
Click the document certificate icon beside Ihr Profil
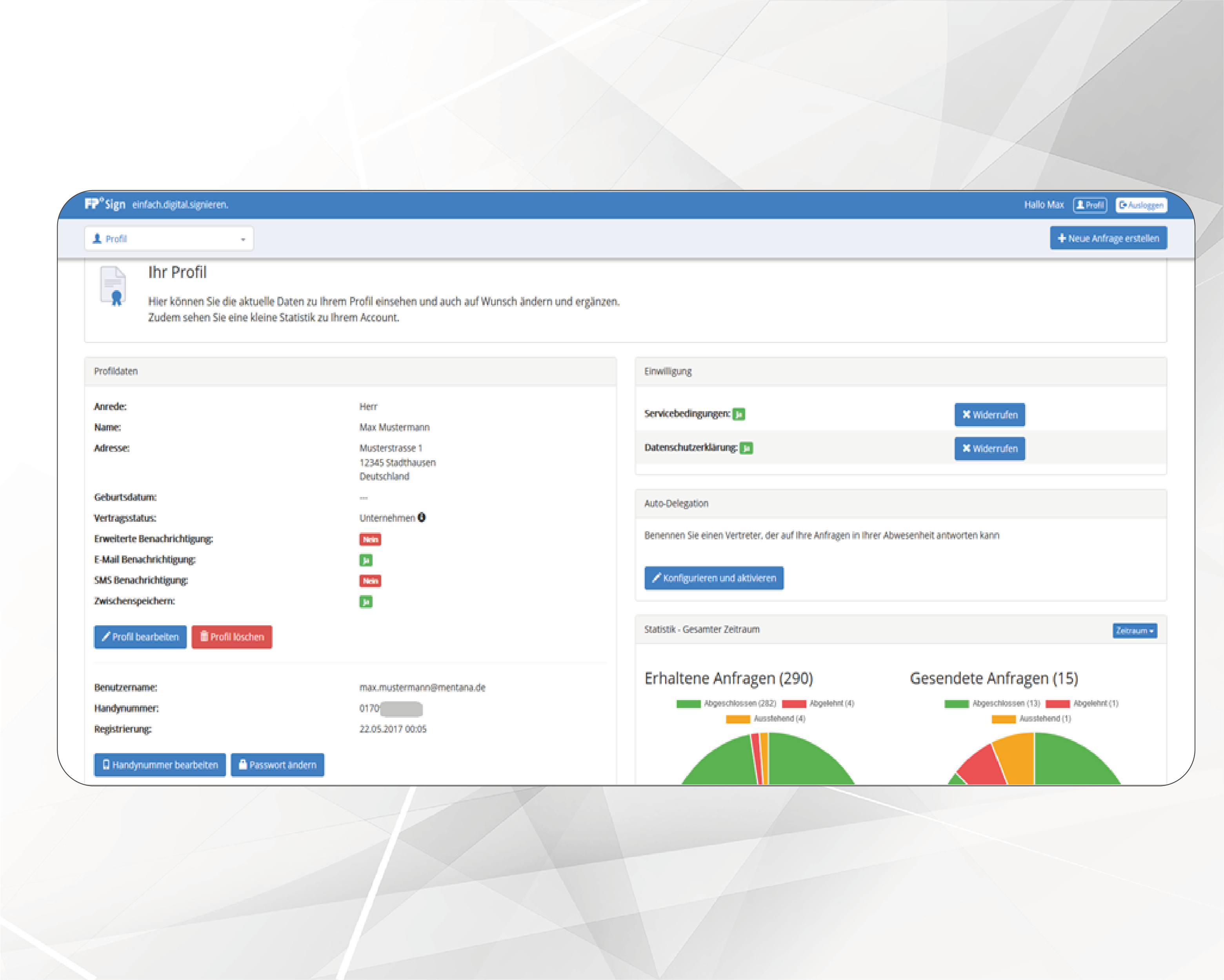113,285
